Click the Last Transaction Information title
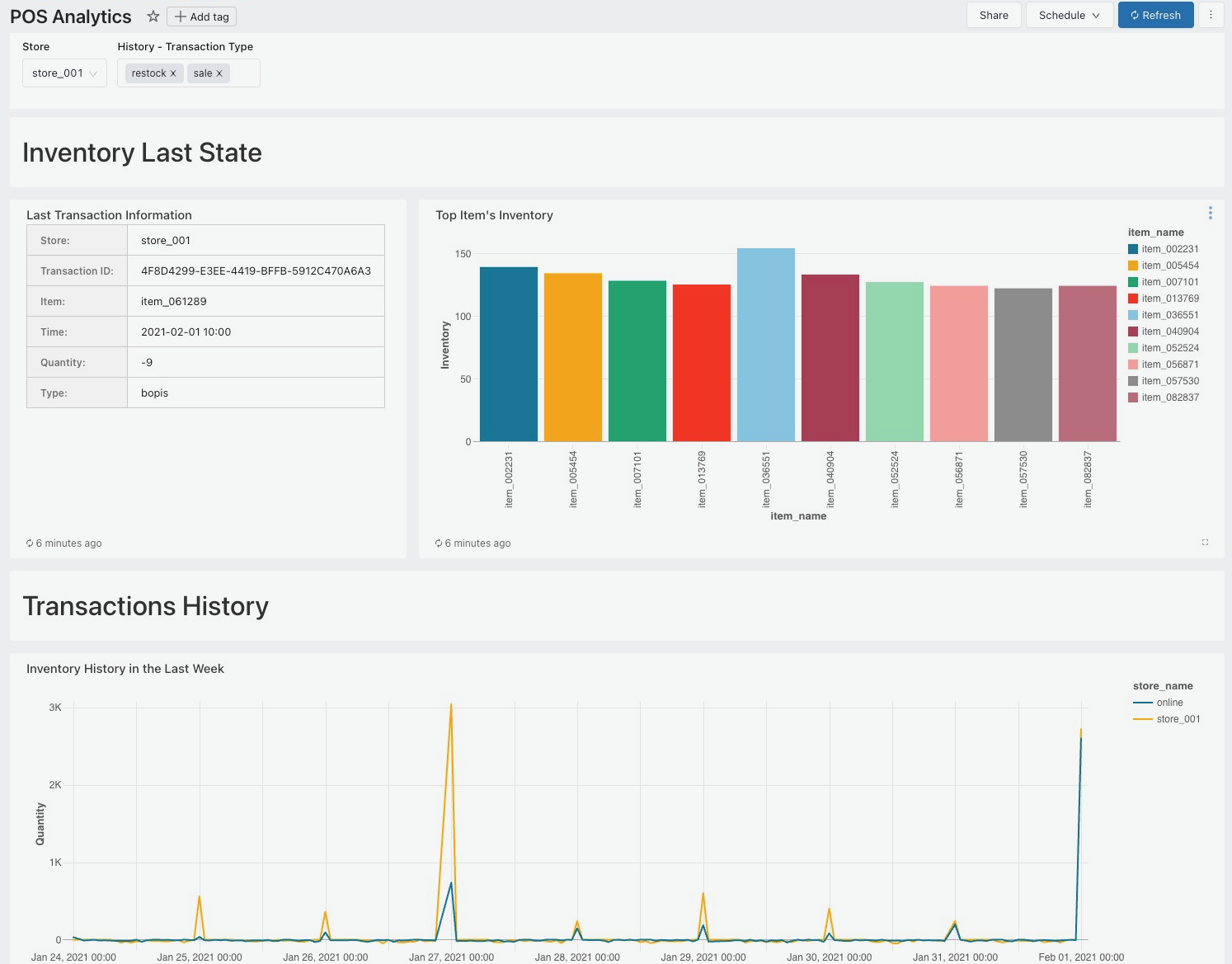1232x964 pixels. coord(109,215)
